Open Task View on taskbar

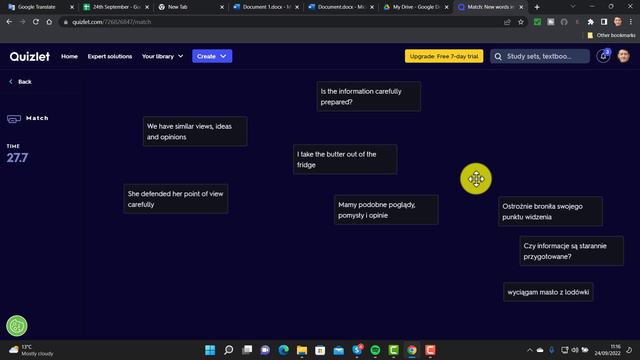click(x=247, y=350)
